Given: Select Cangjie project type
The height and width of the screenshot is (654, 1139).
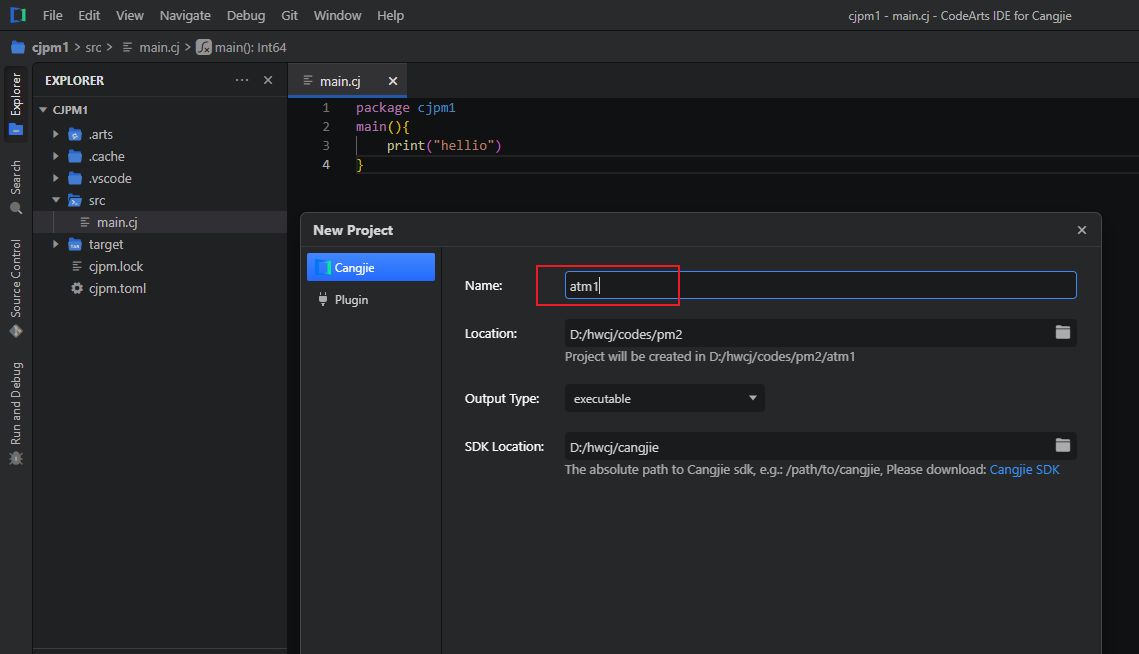Looking at the screenshot, I should point(370,267).
